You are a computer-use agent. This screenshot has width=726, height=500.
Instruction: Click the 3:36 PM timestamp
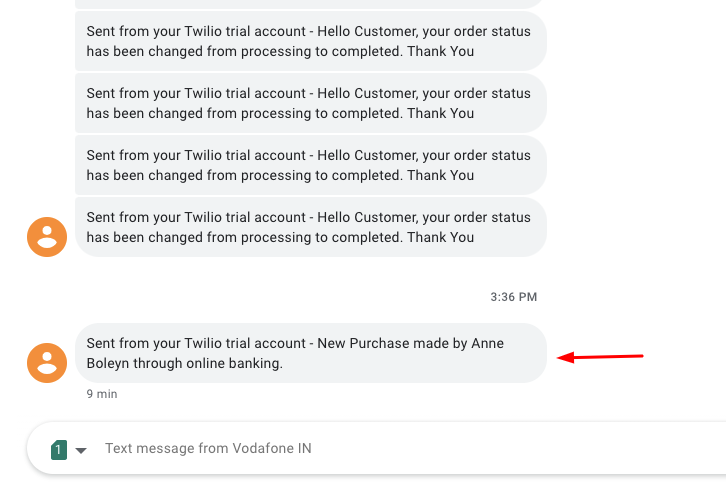pos(513,297)
